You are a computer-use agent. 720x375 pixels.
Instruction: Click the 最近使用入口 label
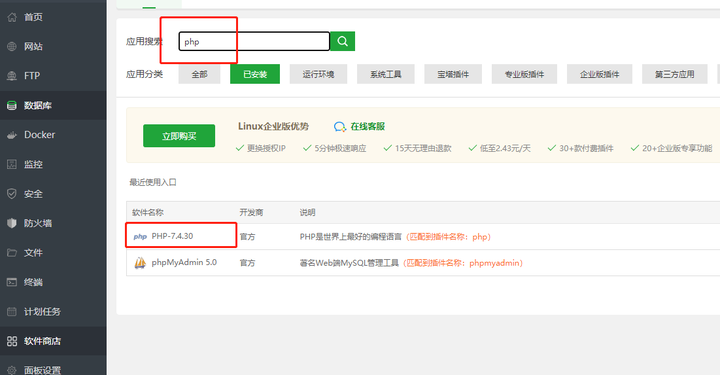coord(153,183)
